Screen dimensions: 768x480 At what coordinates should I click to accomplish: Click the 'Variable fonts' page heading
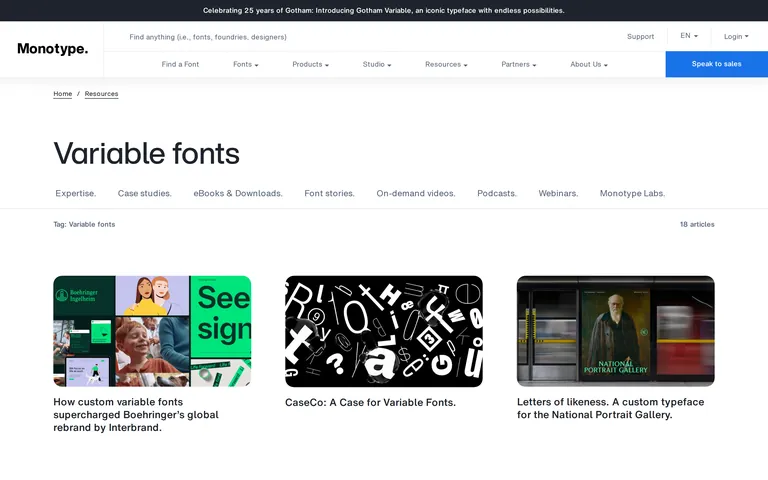coord(146,153)
